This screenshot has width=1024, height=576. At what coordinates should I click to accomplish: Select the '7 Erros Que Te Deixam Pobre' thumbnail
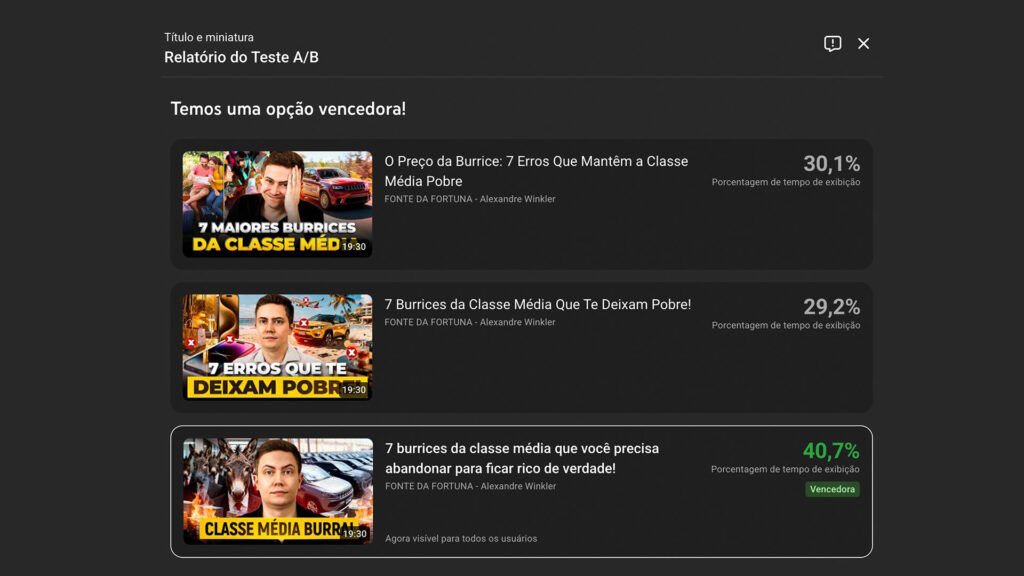coord(277,347)
